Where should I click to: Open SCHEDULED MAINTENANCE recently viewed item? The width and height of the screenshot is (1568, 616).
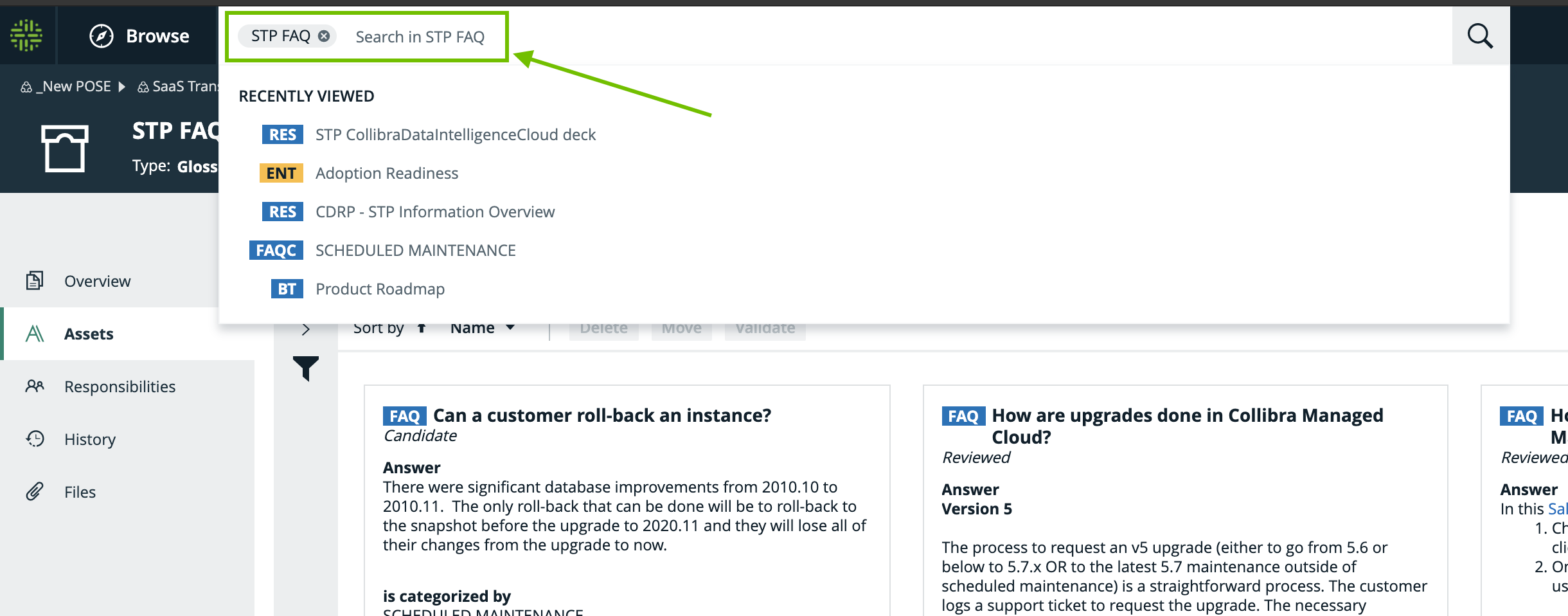(415, 251)
